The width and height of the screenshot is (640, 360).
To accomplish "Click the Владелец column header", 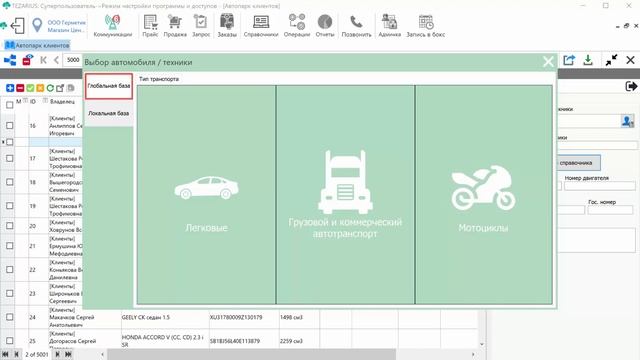I will [62, 102].
